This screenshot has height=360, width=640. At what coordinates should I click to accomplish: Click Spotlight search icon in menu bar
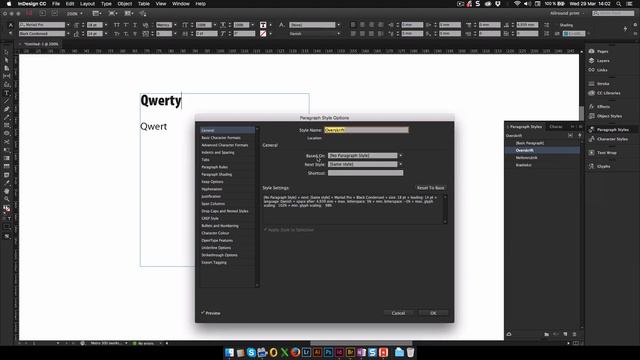tap(619, 4)
